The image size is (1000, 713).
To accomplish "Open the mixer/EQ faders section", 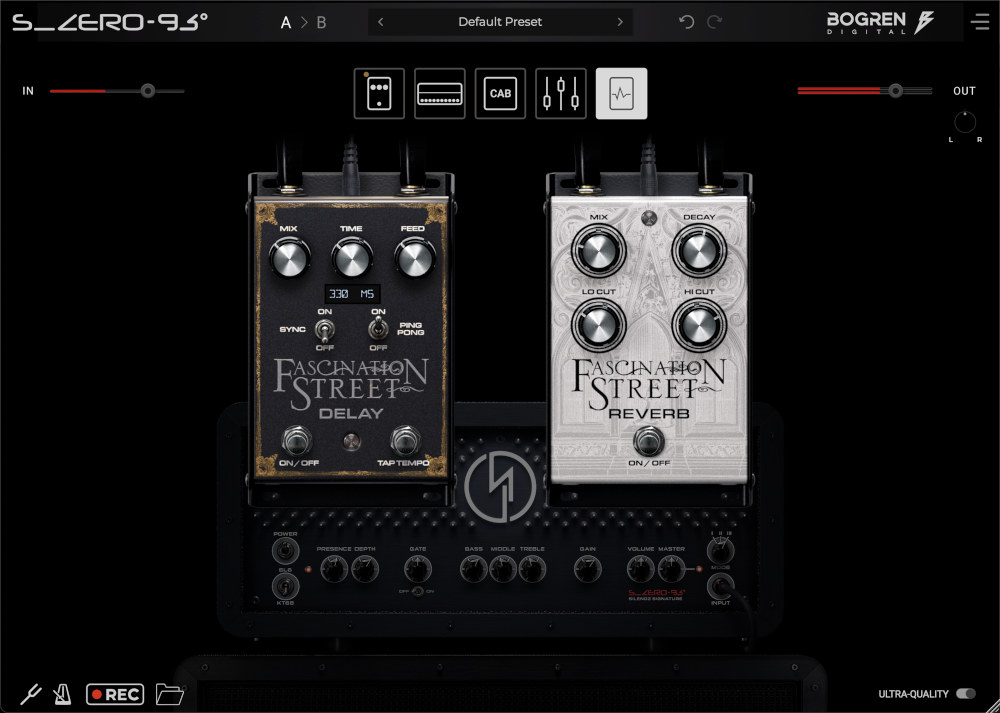I will click(x=561, y=94).
